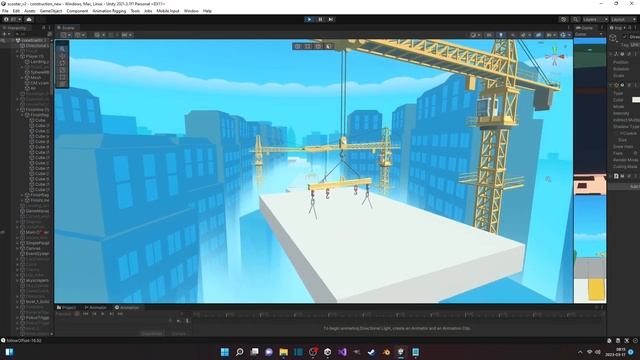Screen dimensions: 640x360
Task: Toggle scene visibility for hidden objects
Action: (x=539, y=35)
